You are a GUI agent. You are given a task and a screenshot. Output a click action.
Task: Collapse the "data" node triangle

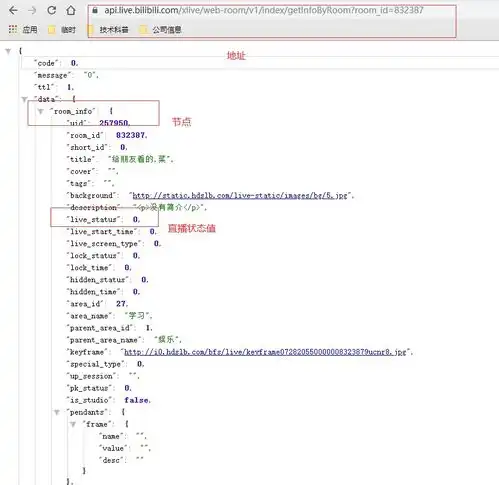(x=24, y=99)
